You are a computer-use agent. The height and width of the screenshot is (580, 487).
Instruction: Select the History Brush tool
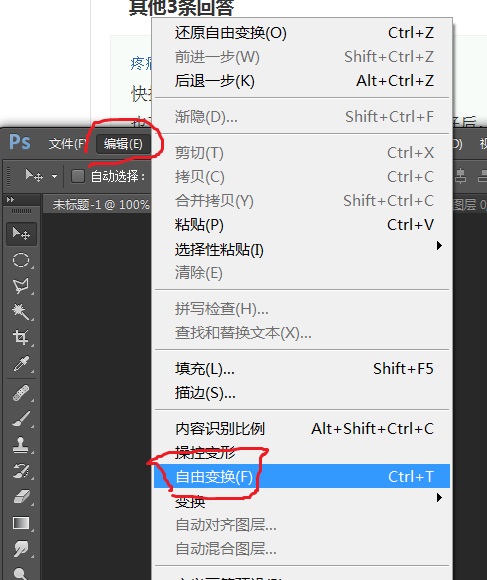(x=21, y=471)
